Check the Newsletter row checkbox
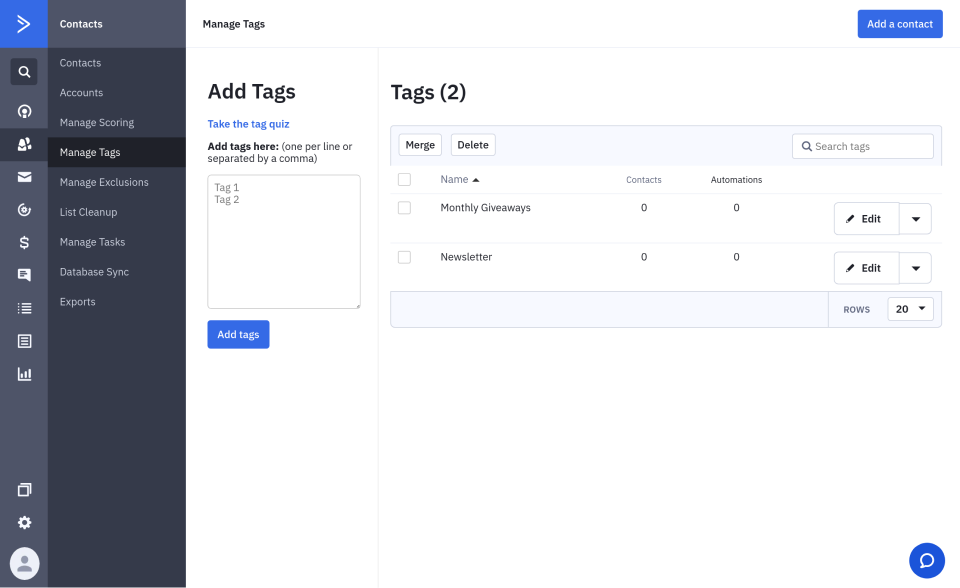Viewport: 960px width, 588px height. [404, 257]
